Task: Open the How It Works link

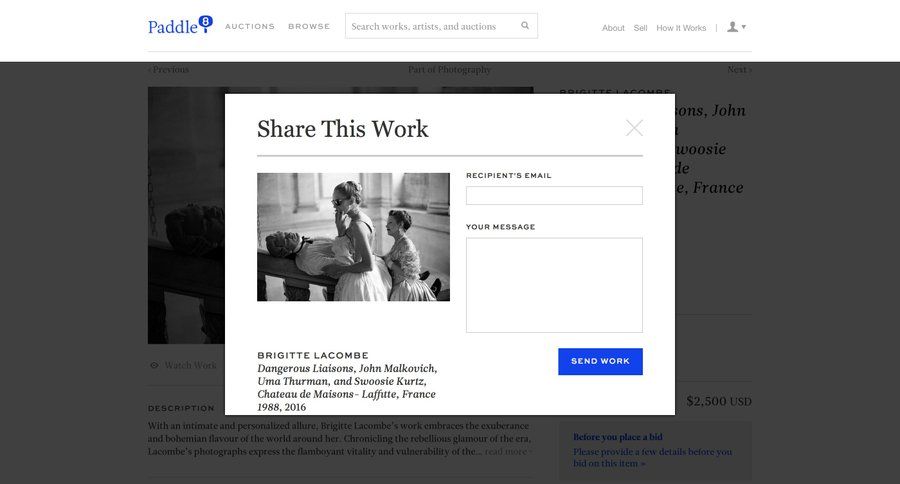Action: click(681, 28)
